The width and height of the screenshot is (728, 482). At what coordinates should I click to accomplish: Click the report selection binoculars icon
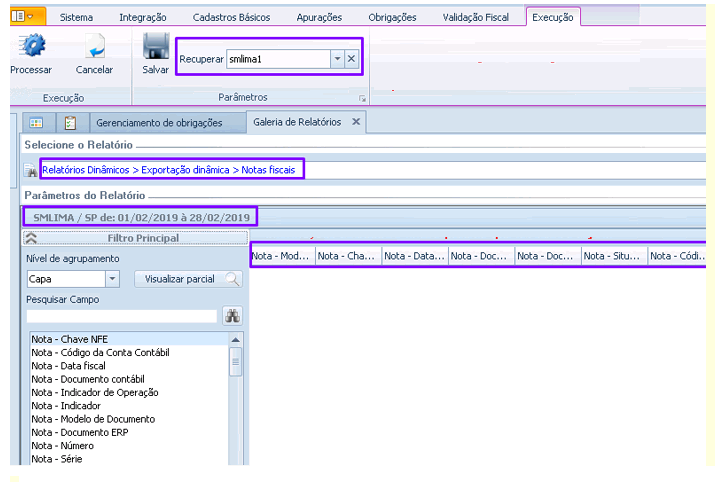coord(30,171)
